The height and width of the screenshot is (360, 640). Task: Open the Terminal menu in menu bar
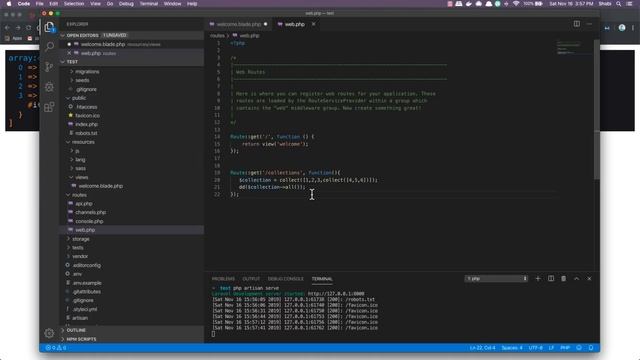[x=149, y=4]
